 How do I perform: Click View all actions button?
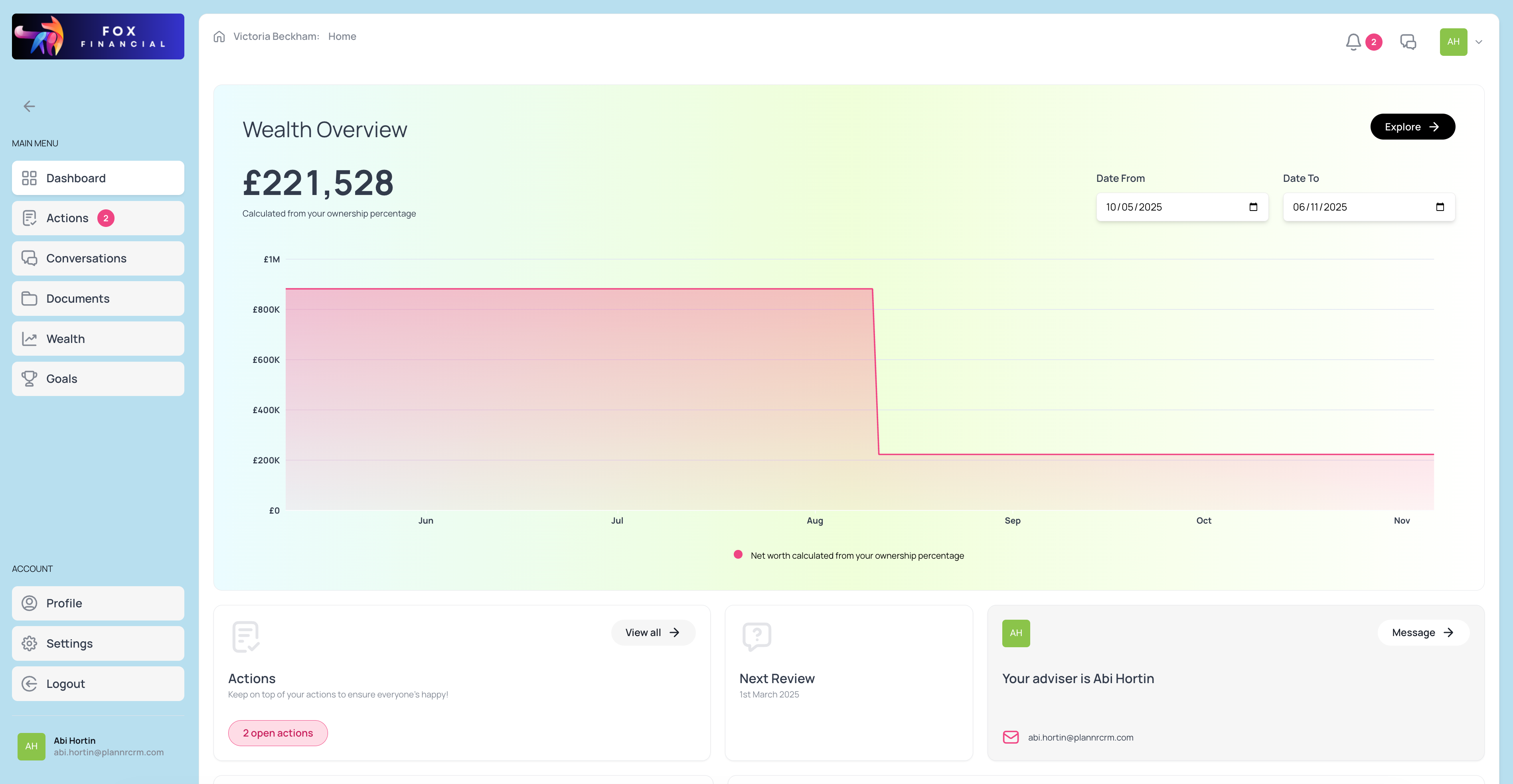point(652,632)
